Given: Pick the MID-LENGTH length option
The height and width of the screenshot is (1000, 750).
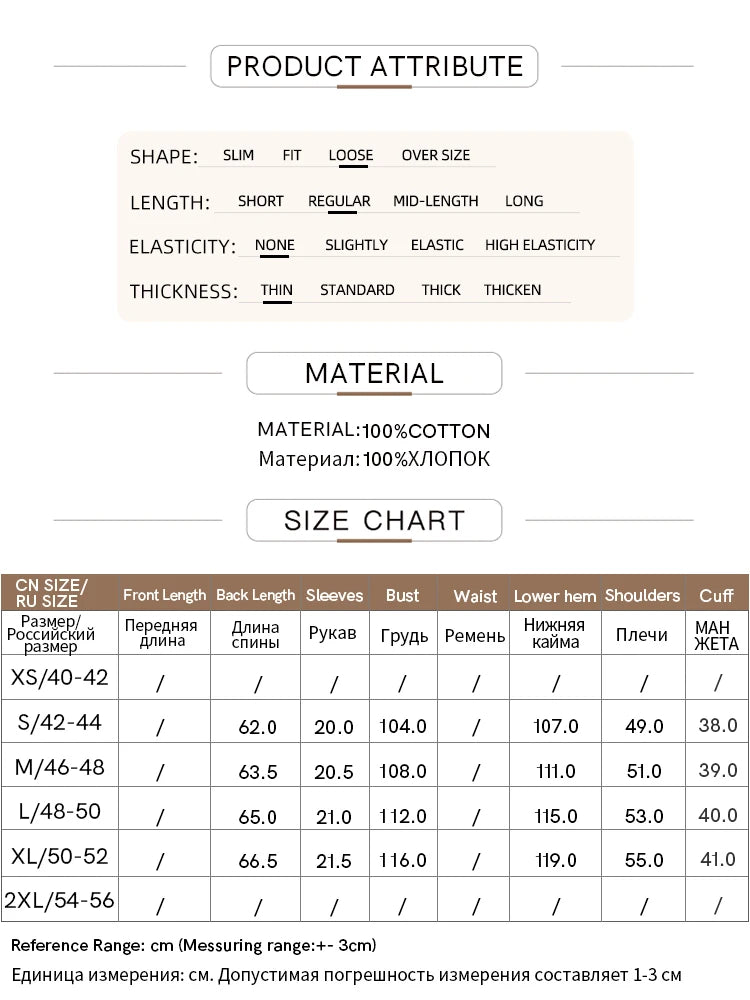Looking at the screenshot, I should tap(435, 201).
